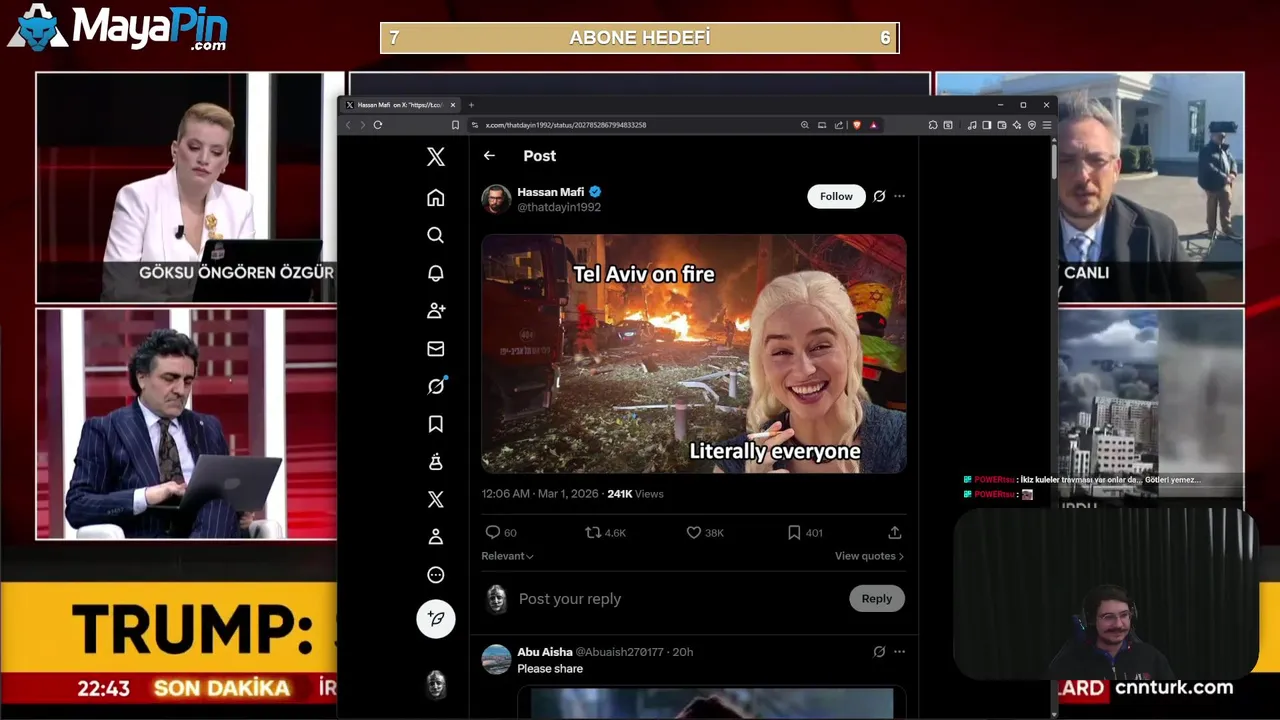Open a new browser tab with plus
The width and height of the screenshot is (1280, 720).
pyautogui.click(x=471, y=105)
